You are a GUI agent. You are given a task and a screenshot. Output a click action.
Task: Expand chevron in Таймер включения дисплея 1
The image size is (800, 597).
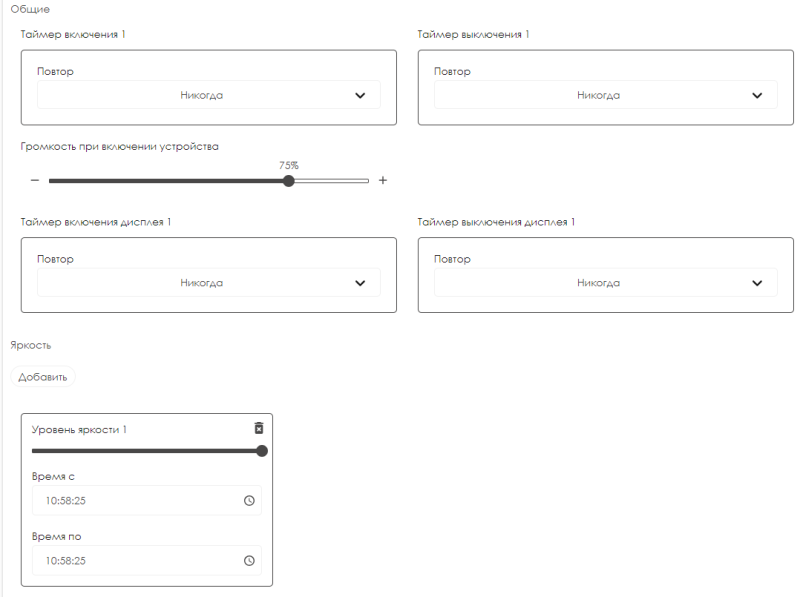pos(360,283)
